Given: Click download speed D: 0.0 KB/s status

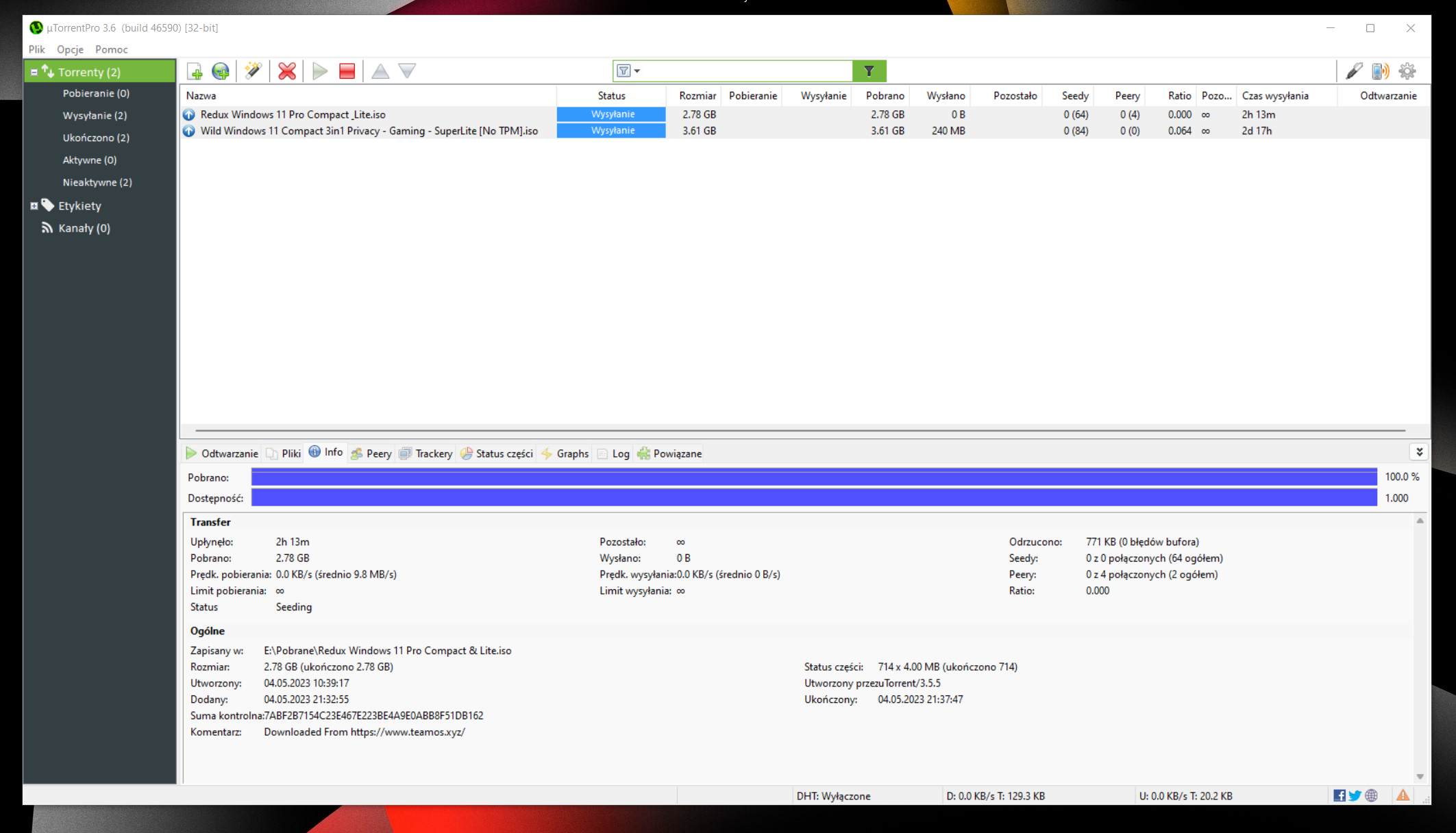Looking at the screenshot, I should (996, 796).
